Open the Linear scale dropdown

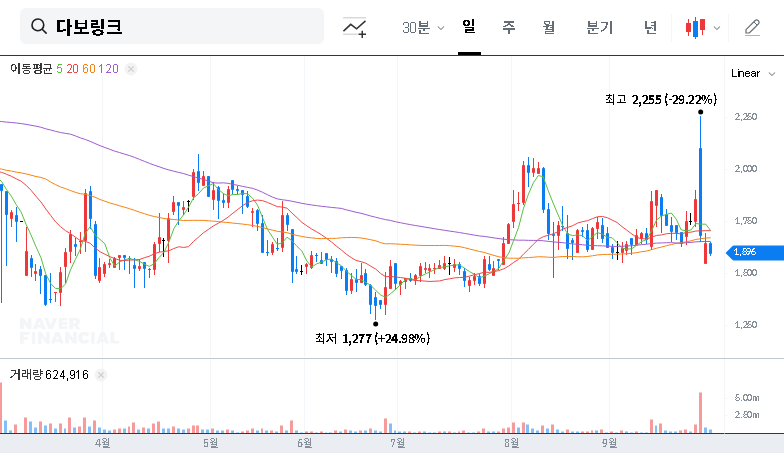pyautogui.click(x=753, y=74)
